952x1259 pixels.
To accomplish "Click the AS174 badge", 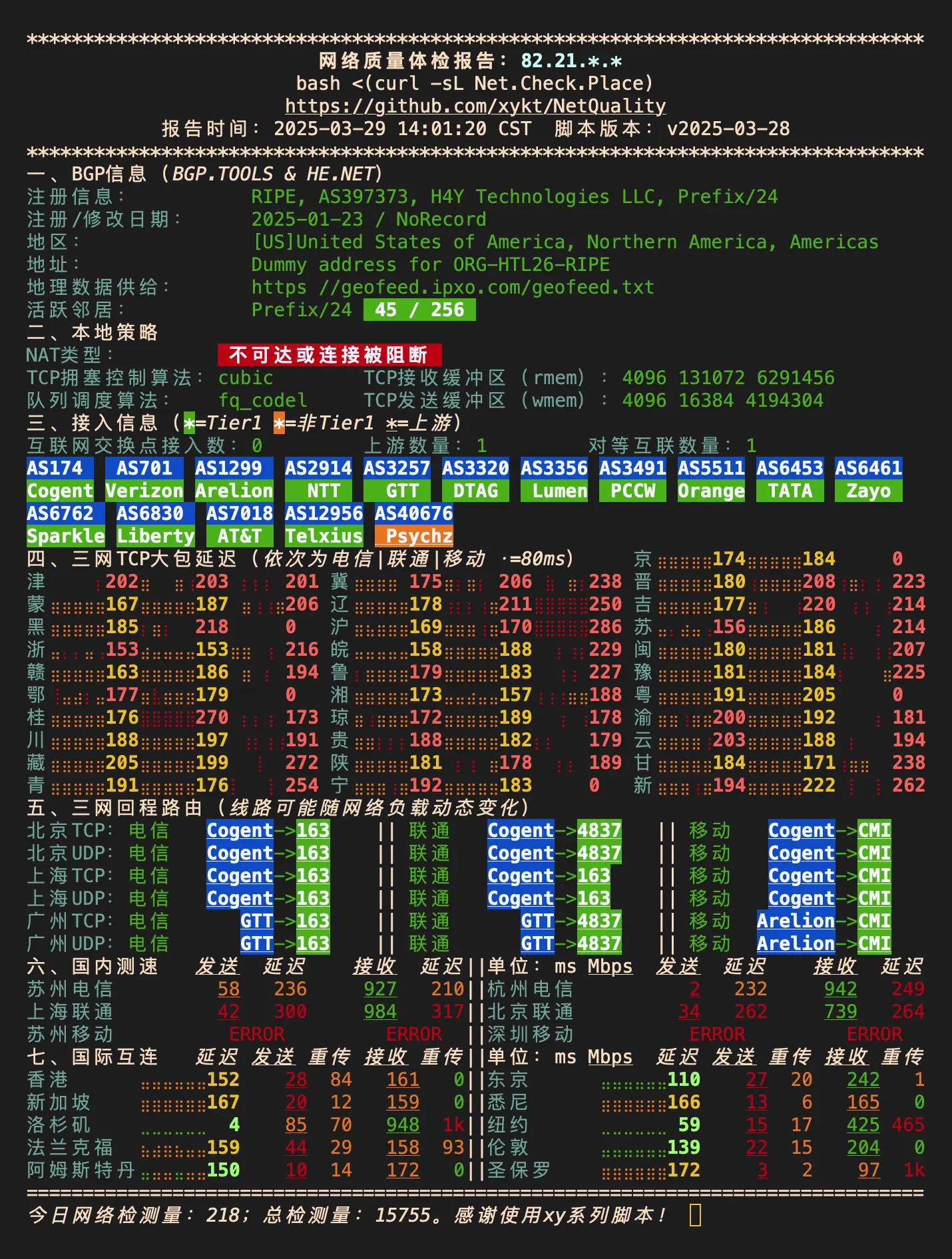I will pos(61,468).
